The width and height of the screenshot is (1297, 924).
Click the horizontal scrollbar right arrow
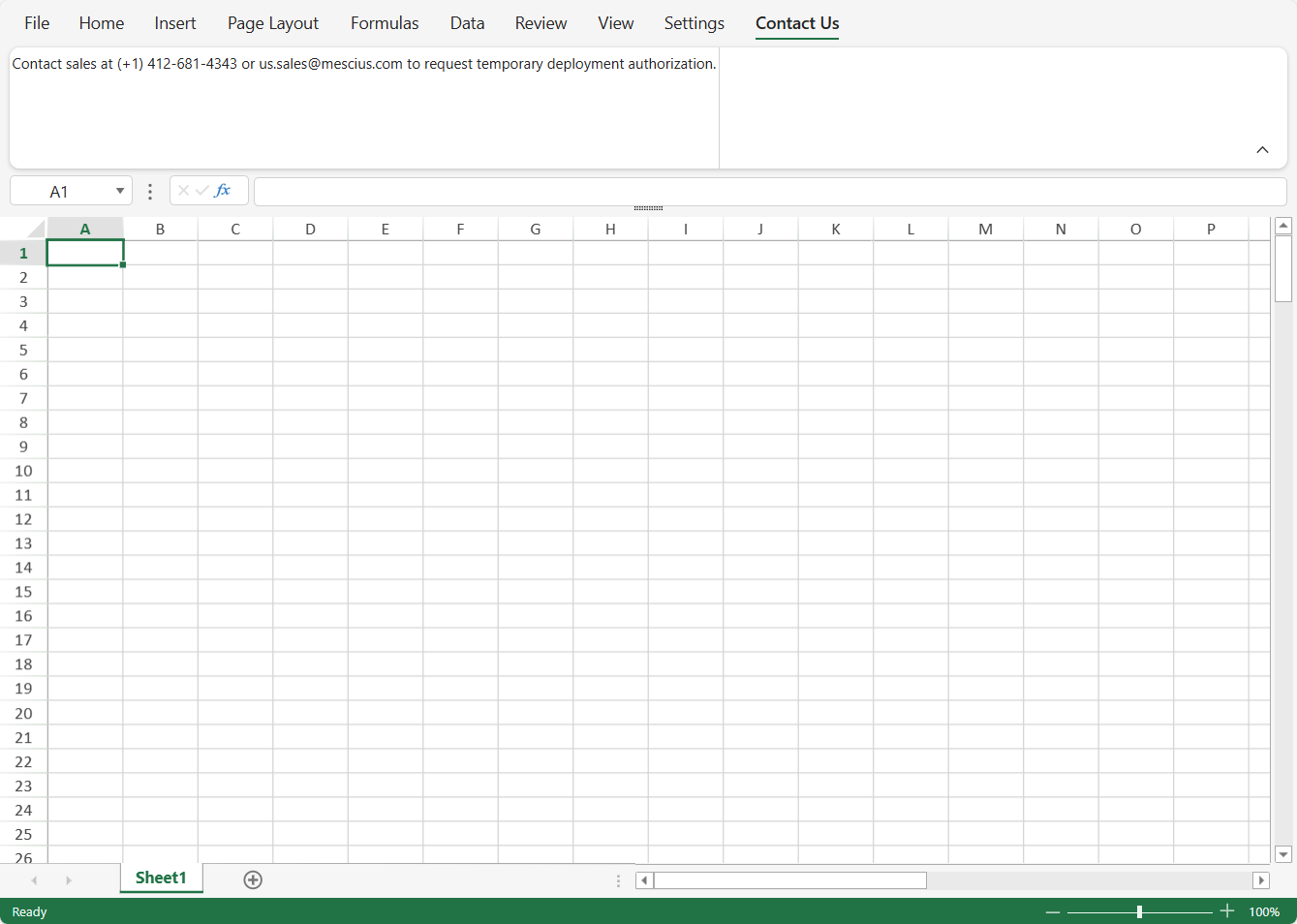tap(1260, 880)
